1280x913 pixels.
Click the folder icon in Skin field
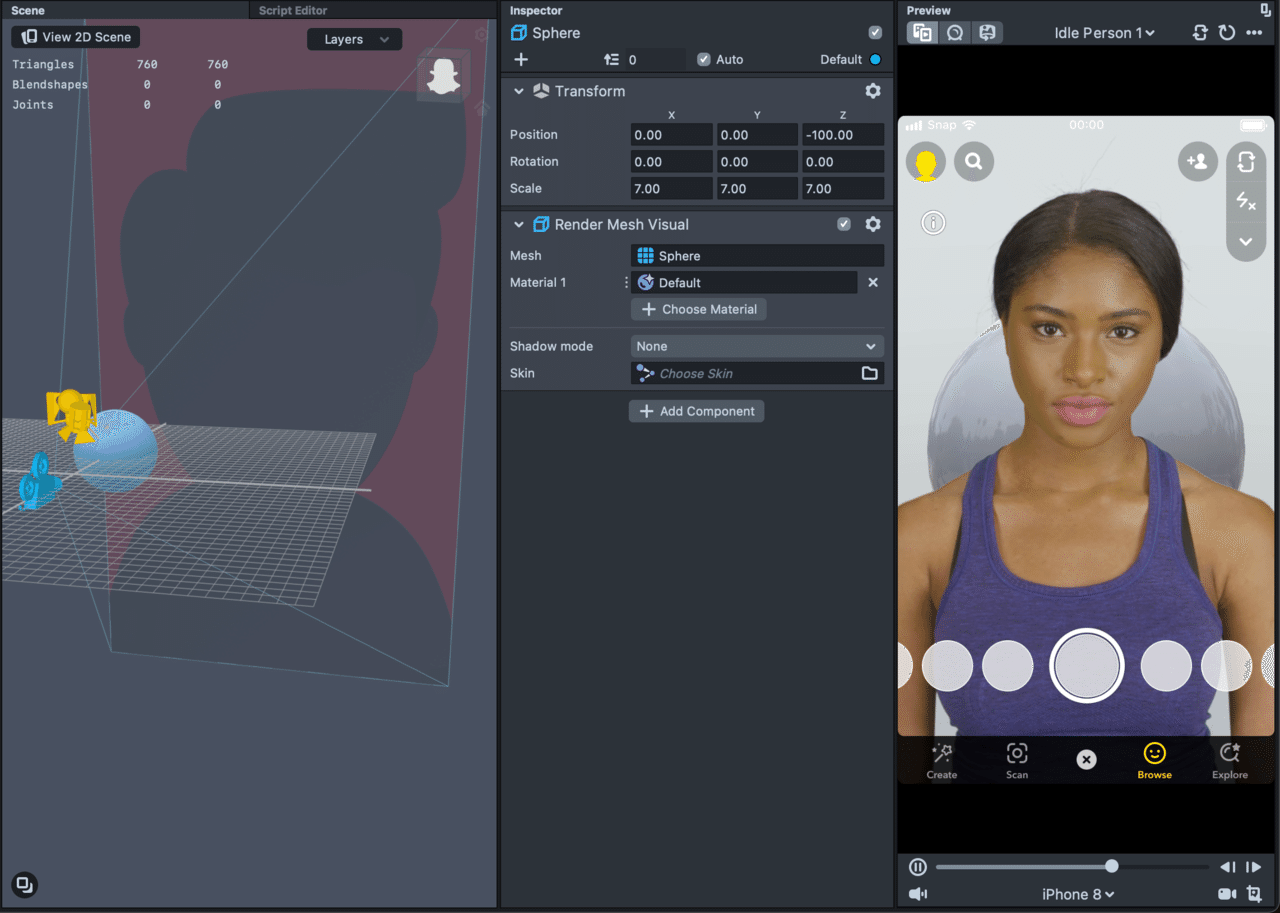click(870, 373)
